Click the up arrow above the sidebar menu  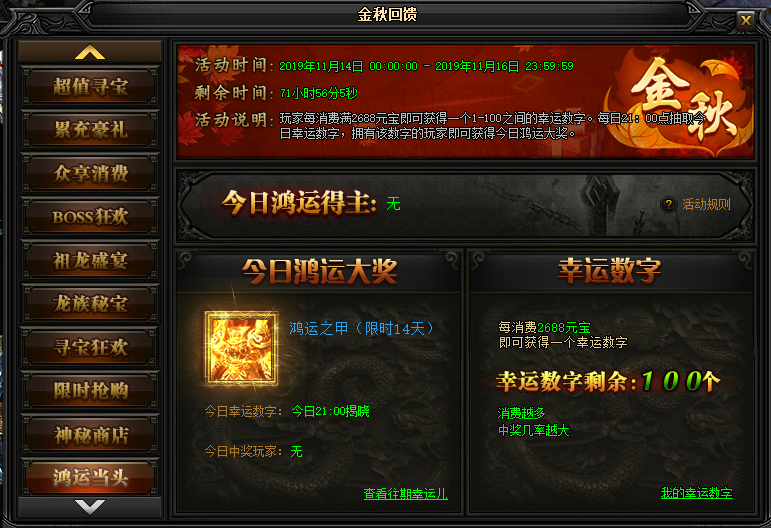click(x=90, y=52)
